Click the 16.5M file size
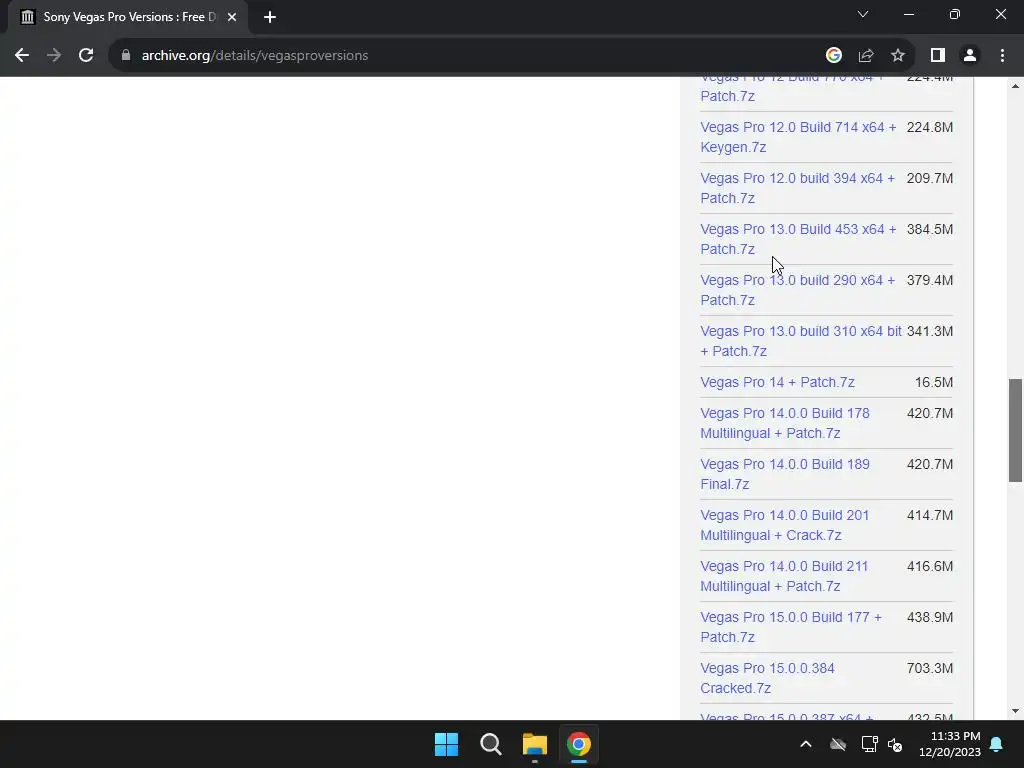 point(933,382)
